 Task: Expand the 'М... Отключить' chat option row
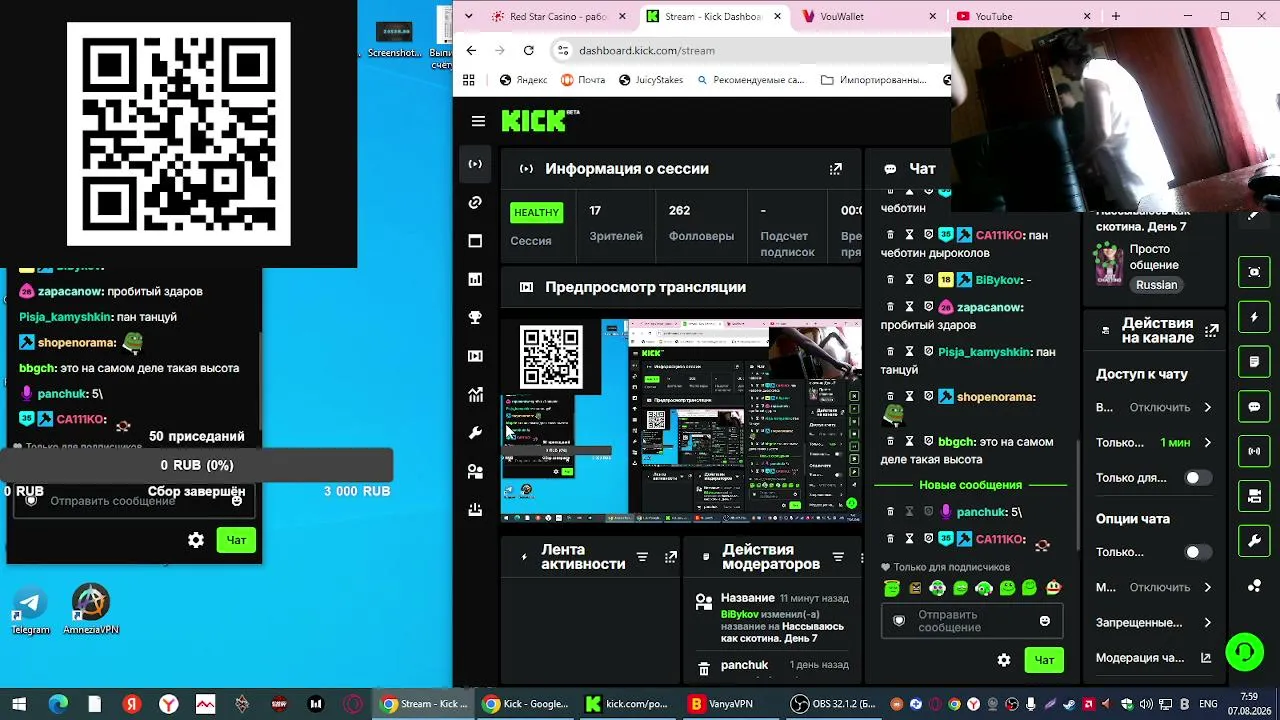1155,588
